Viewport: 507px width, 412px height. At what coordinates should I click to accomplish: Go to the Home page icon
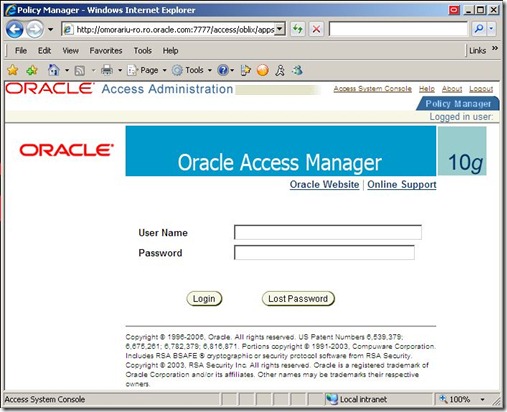pyautogui.click(x=54, y=70)
